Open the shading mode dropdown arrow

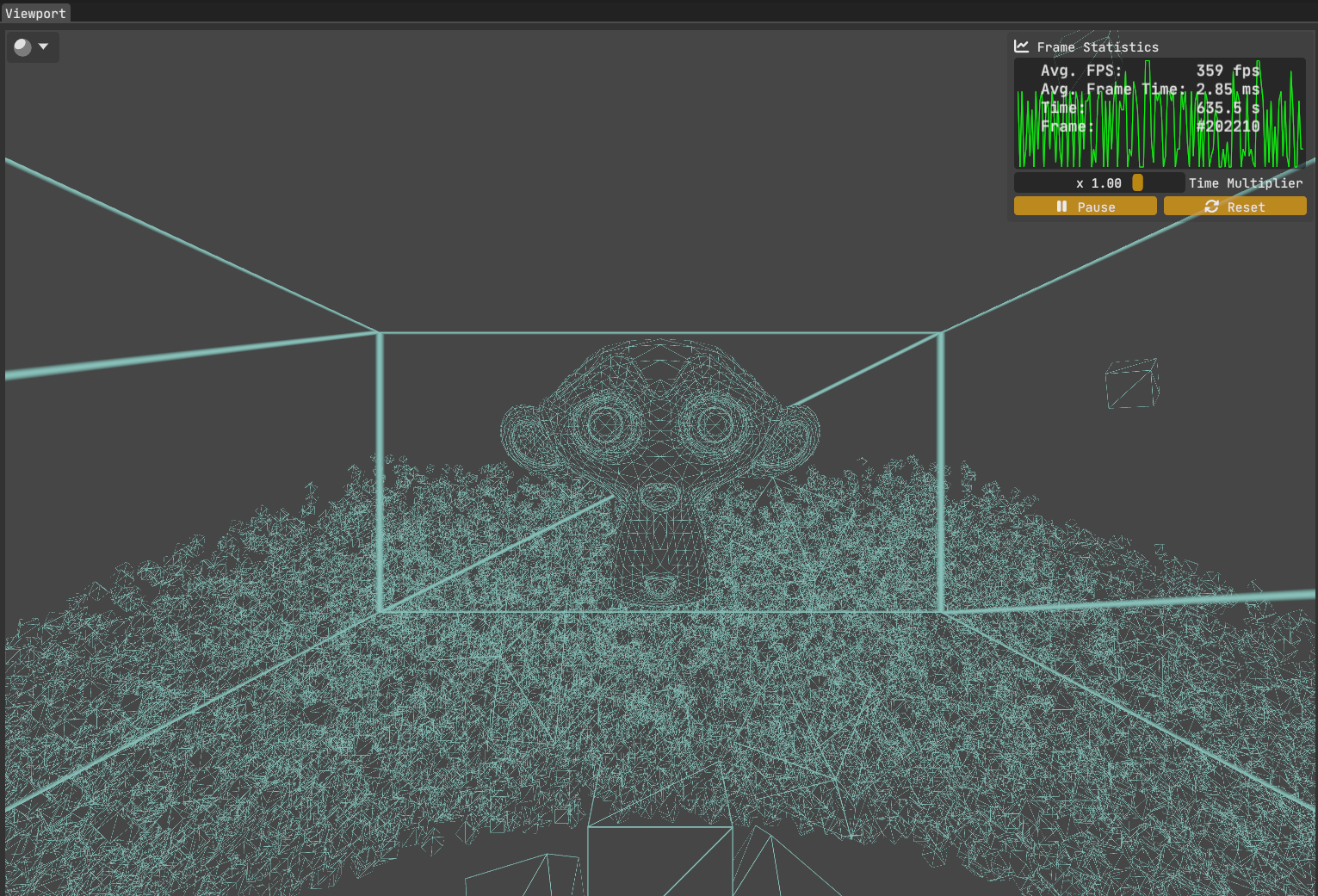tap(43, 46)
